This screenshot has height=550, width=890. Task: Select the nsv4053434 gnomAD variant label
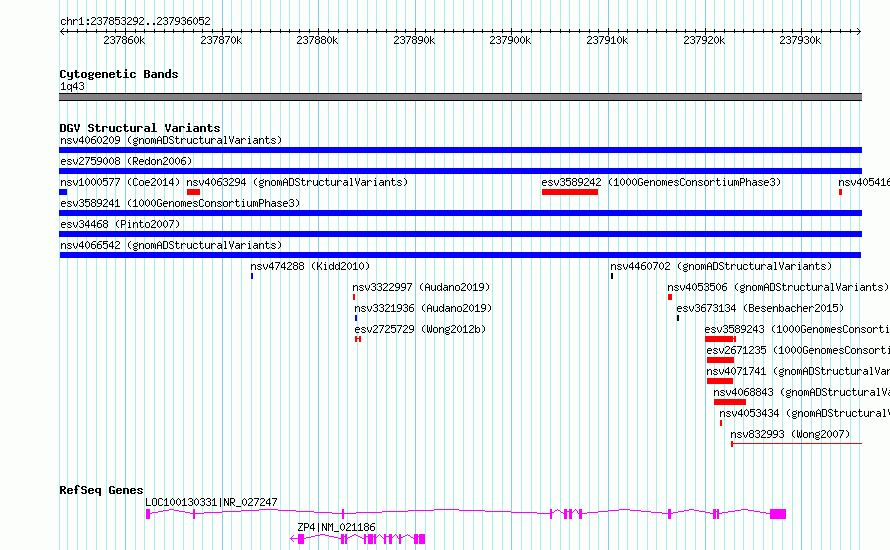pyautogui.click(x=804, y=413)
